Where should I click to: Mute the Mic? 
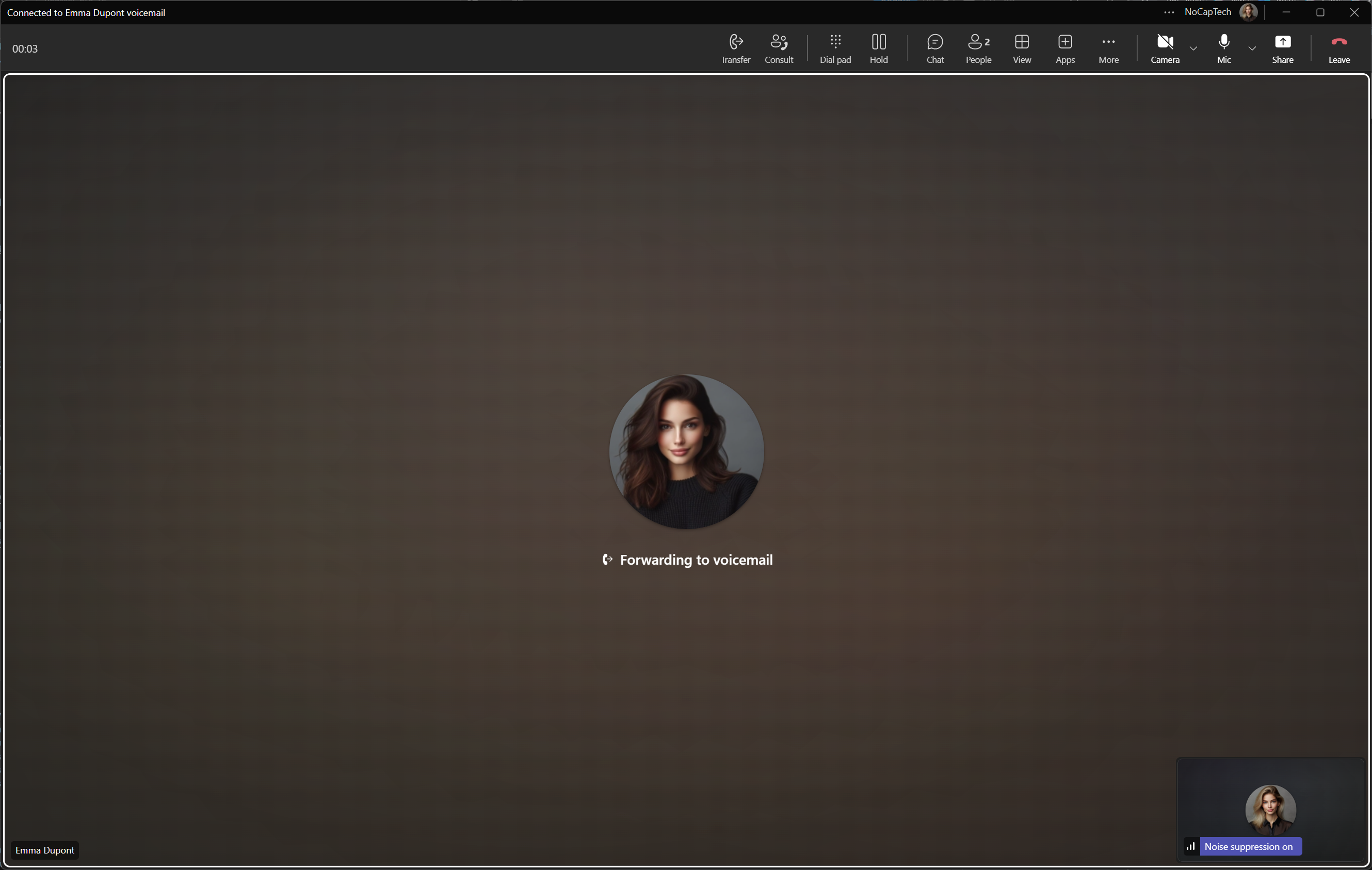point(1224,48)
